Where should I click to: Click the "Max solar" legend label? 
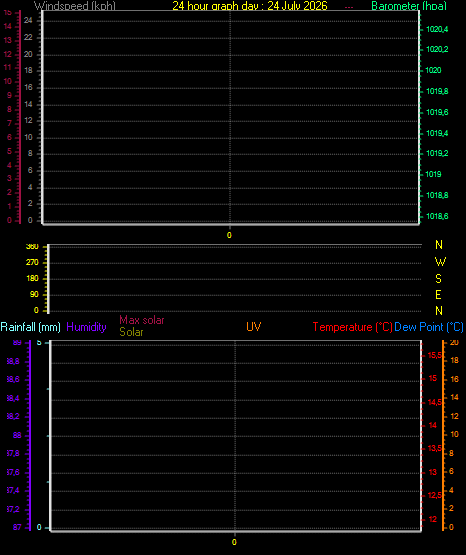coord(142,320)
